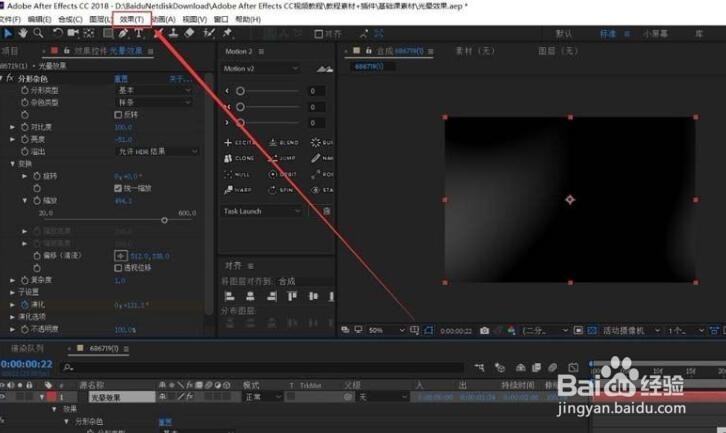Select the Eraser tool
This screenshot has width=726, height=433.
(x=189, y=33)
